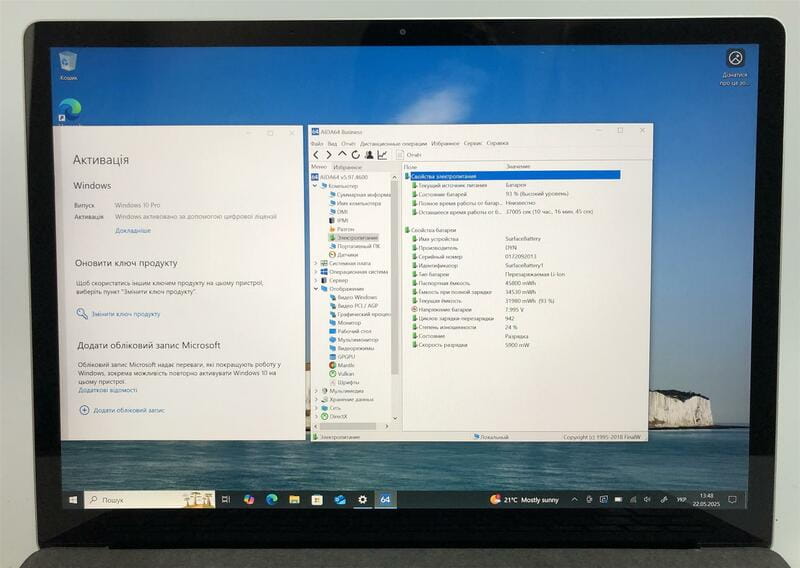Screen dimensions: 800x568
Task: Open the user icon in AIDA64 toolbar
Action: click(x=369, y=155)
